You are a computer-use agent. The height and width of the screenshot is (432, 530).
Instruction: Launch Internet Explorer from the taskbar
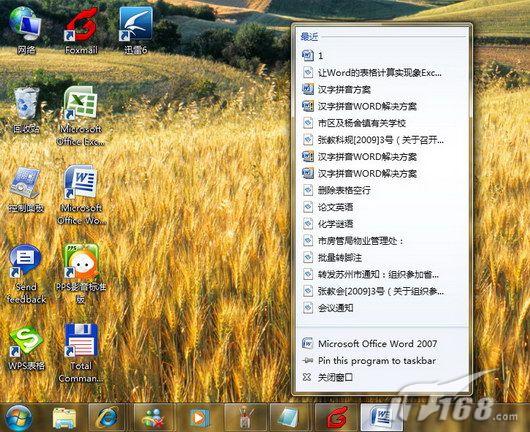coord(107,418)
